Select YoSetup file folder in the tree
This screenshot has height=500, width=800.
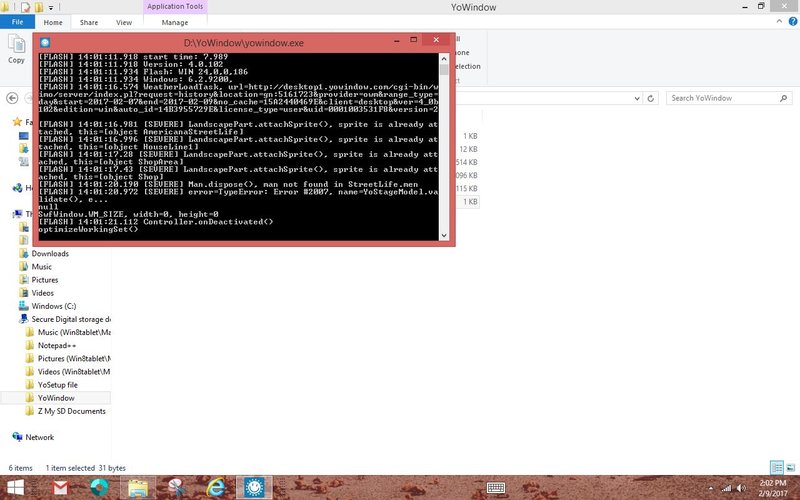58,385
